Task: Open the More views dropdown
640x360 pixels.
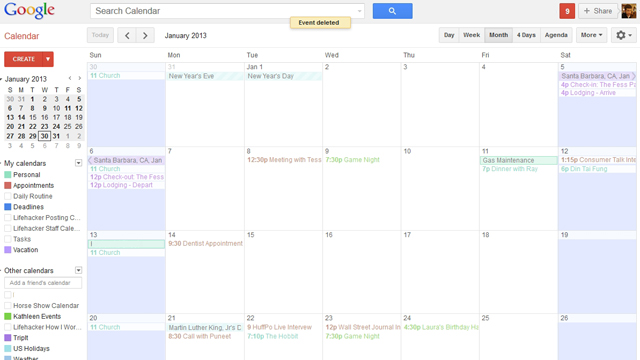Action: (591, 35)
